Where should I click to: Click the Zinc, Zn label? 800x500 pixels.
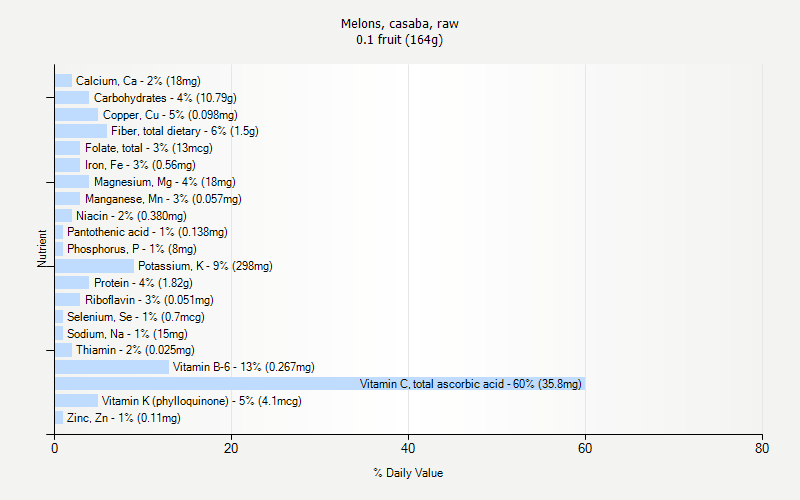(124, 418)
